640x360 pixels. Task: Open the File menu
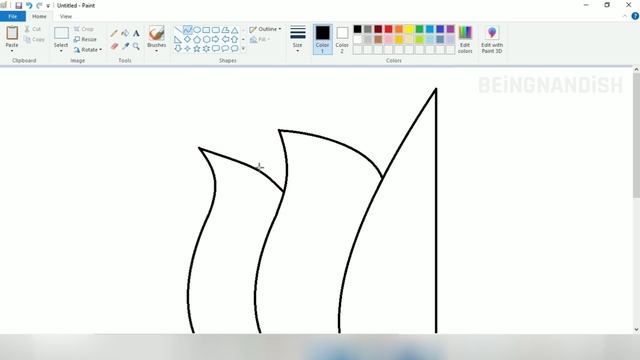(13, 16)
